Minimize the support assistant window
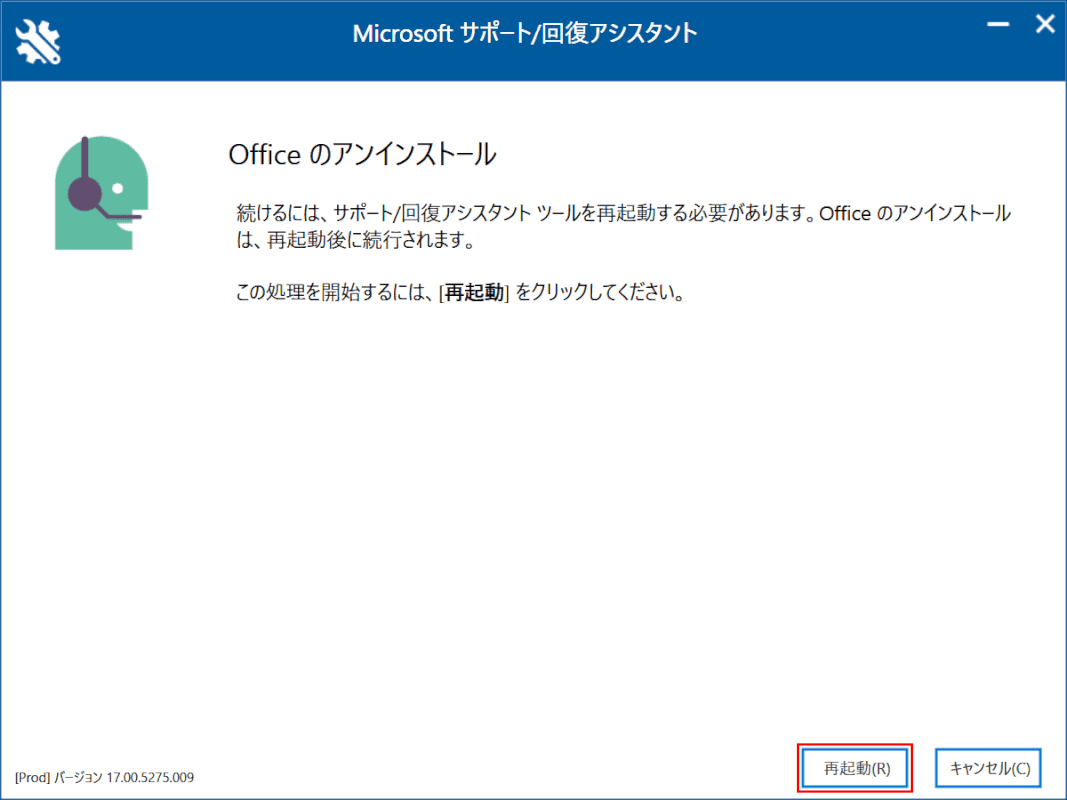The height and width of the screenshot is (800, 1067). coord(998,24)
